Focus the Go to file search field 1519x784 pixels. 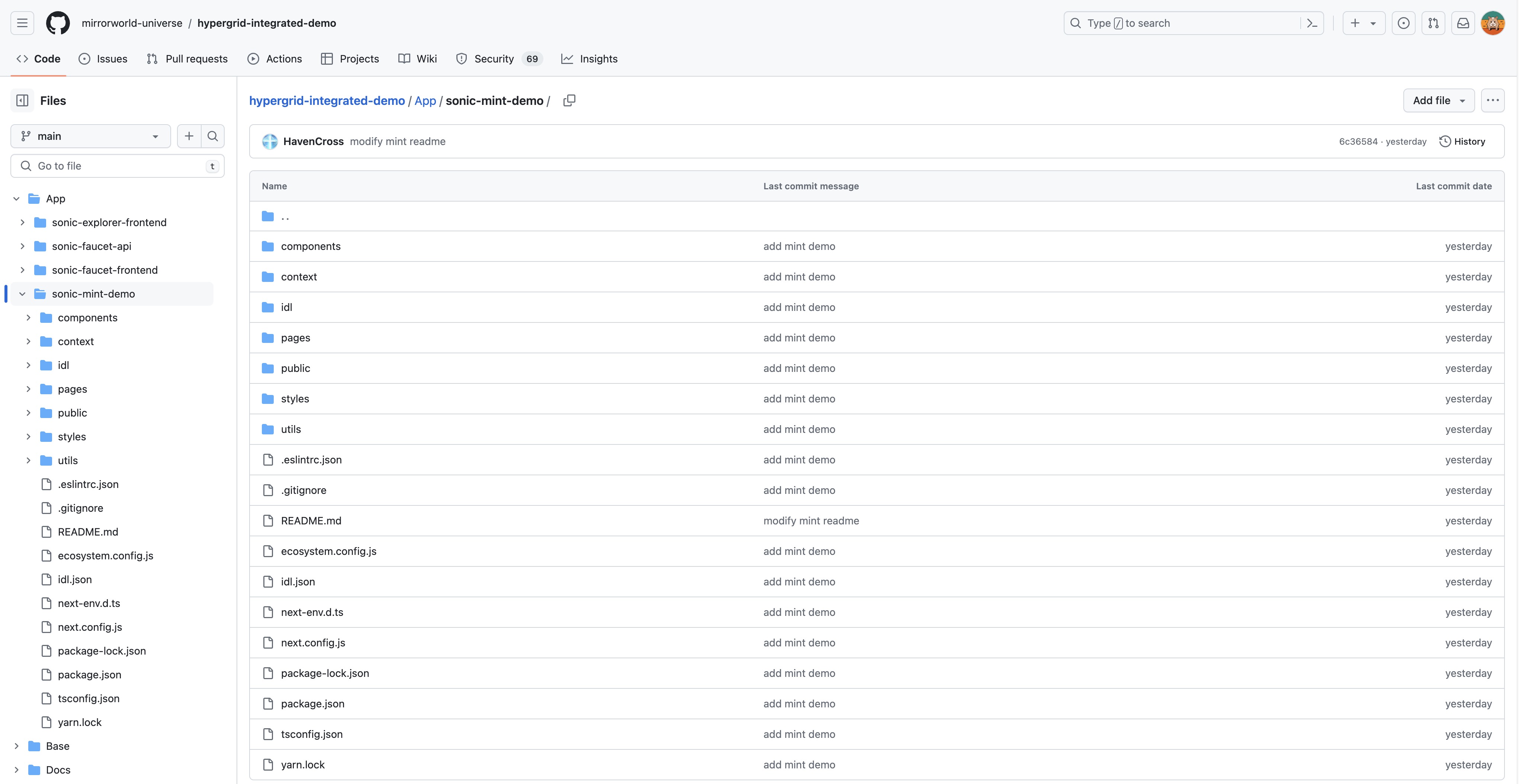[x=117, y=166]
